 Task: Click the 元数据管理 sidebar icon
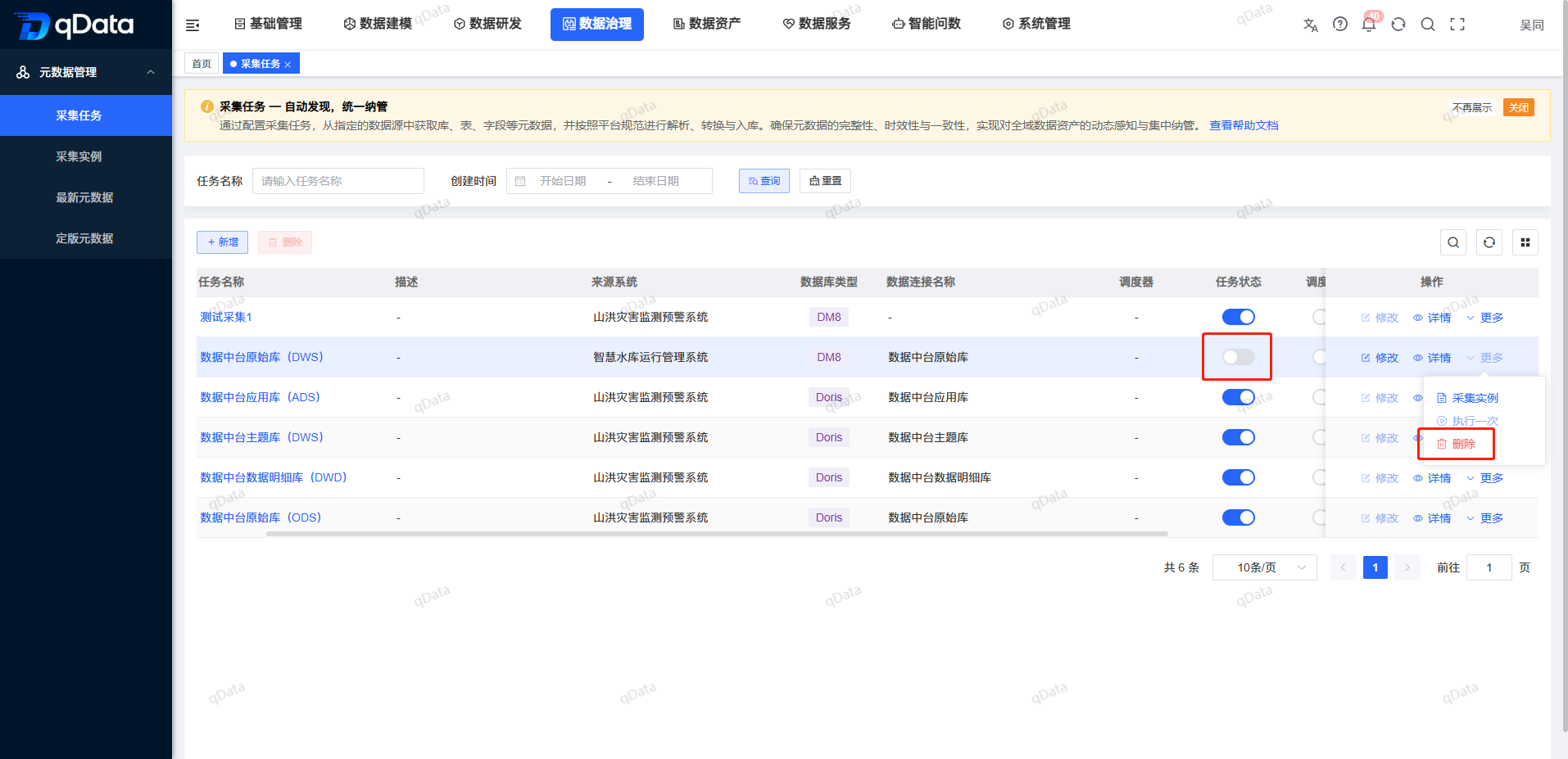coord(23,72)
